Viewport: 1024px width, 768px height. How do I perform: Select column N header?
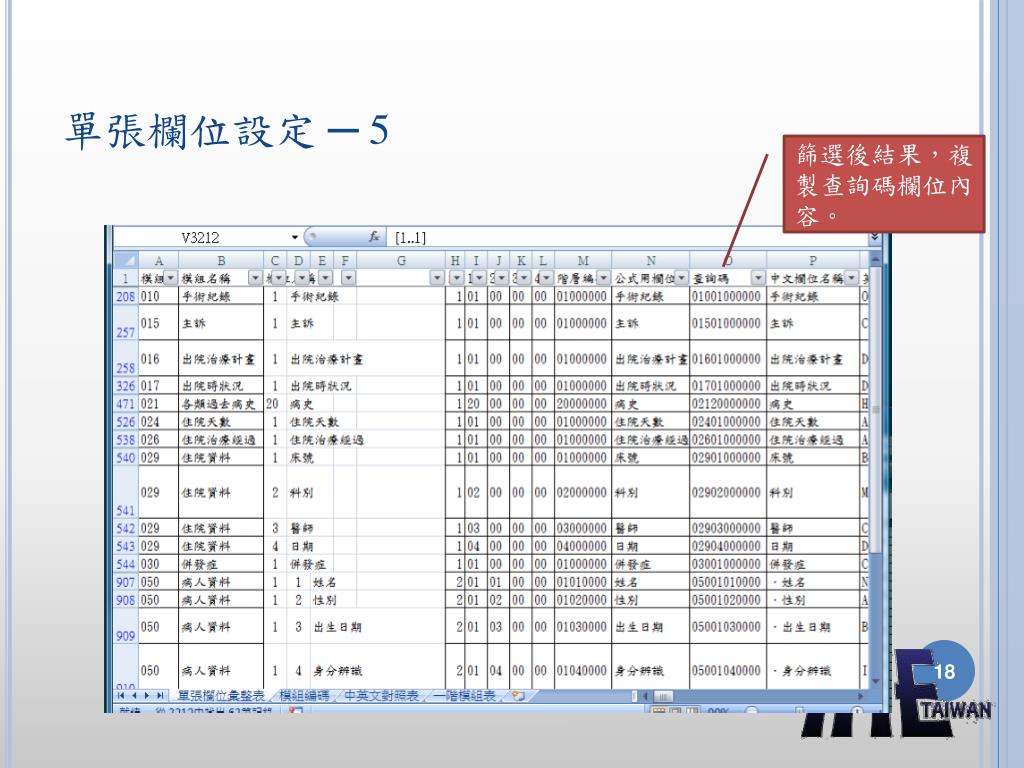[650, 261]
